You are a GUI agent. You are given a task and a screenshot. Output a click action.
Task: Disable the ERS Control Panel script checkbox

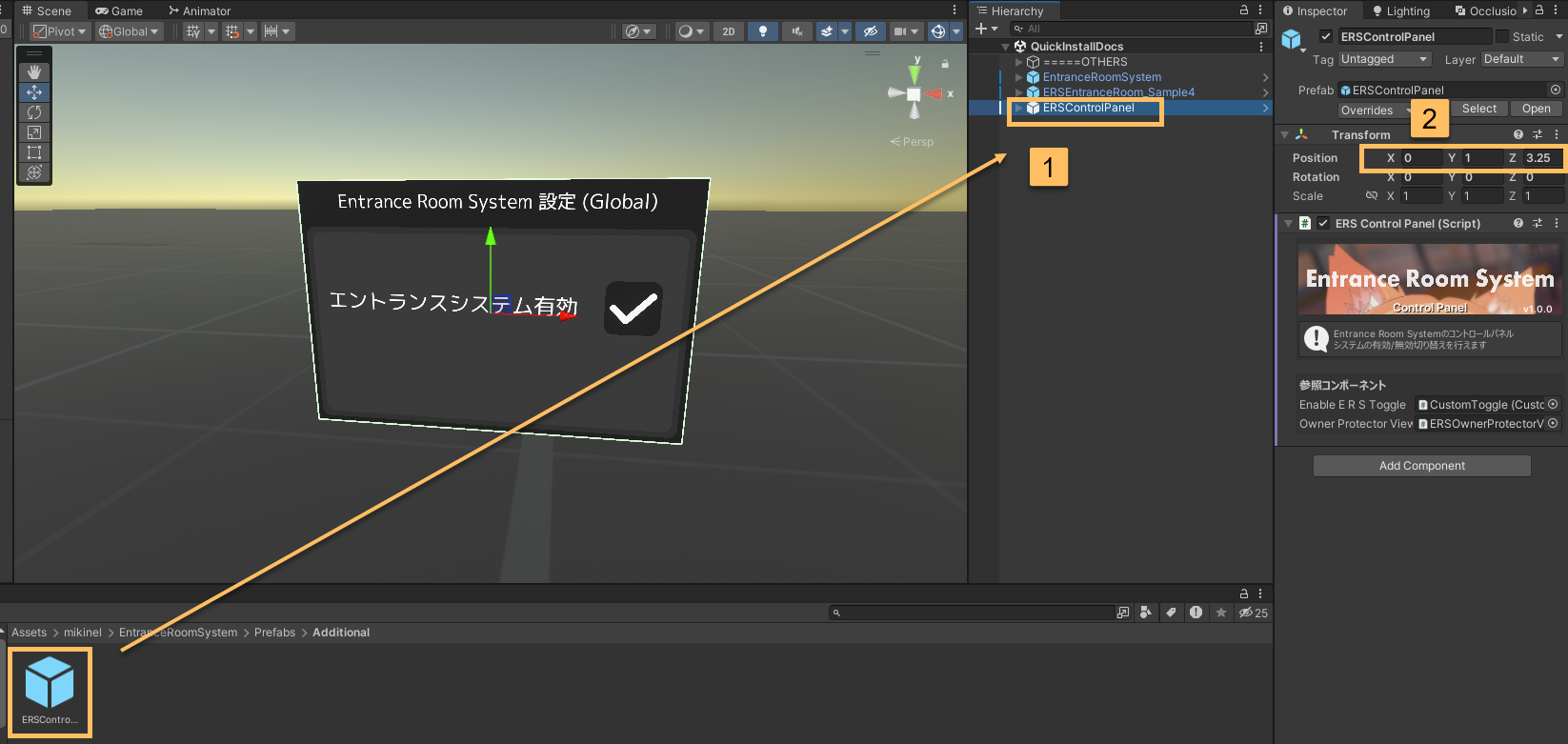tap(1323, 224)
